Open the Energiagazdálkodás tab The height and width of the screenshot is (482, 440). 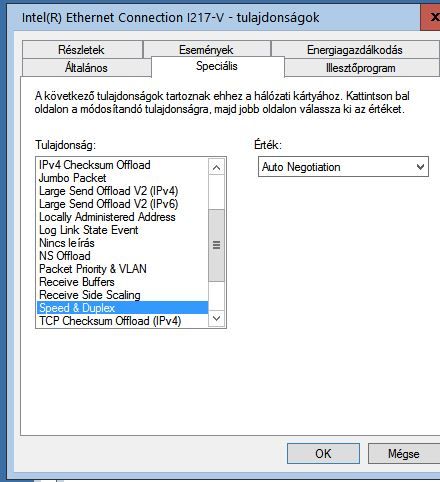click(x=355, y=50)
